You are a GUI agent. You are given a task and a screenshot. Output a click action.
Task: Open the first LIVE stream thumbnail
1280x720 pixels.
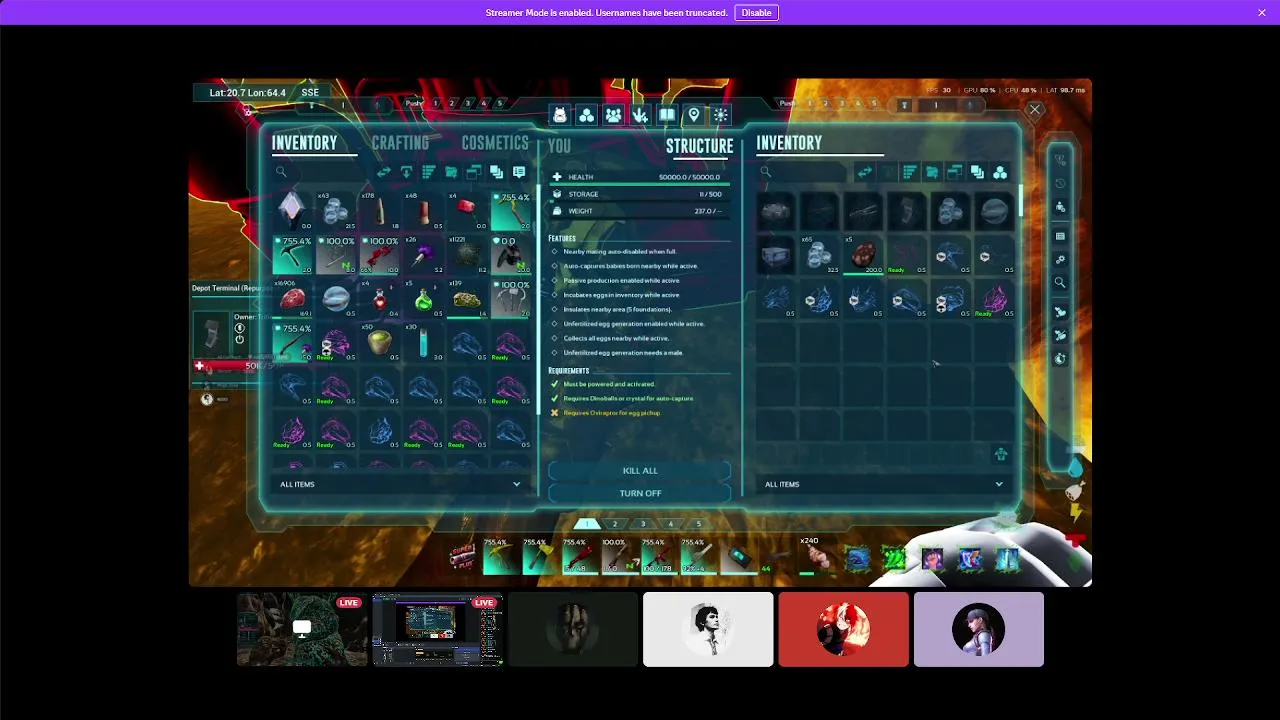pos(302,629)
